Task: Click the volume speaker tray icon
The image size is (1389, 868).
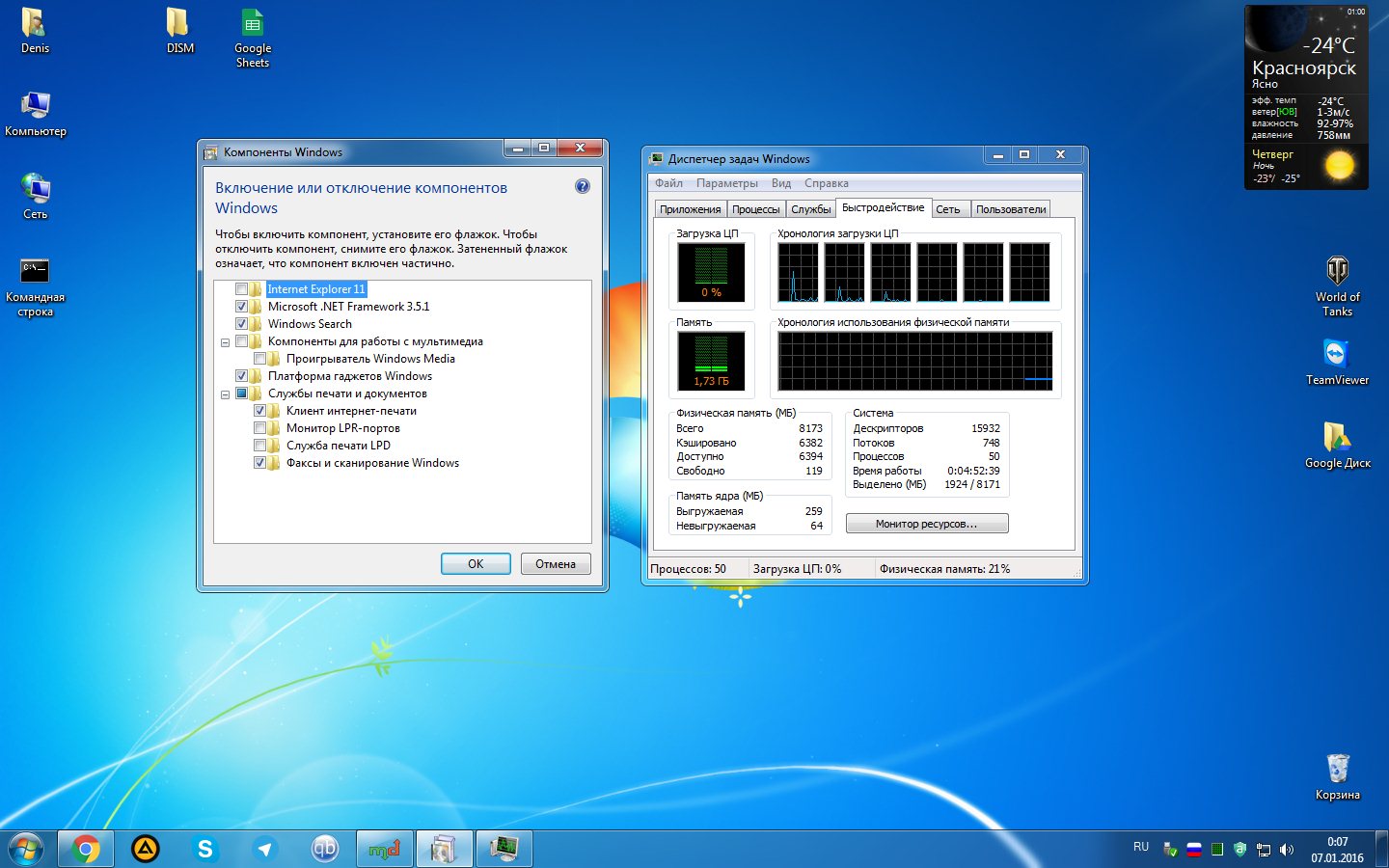Action: coord(1286,850)
